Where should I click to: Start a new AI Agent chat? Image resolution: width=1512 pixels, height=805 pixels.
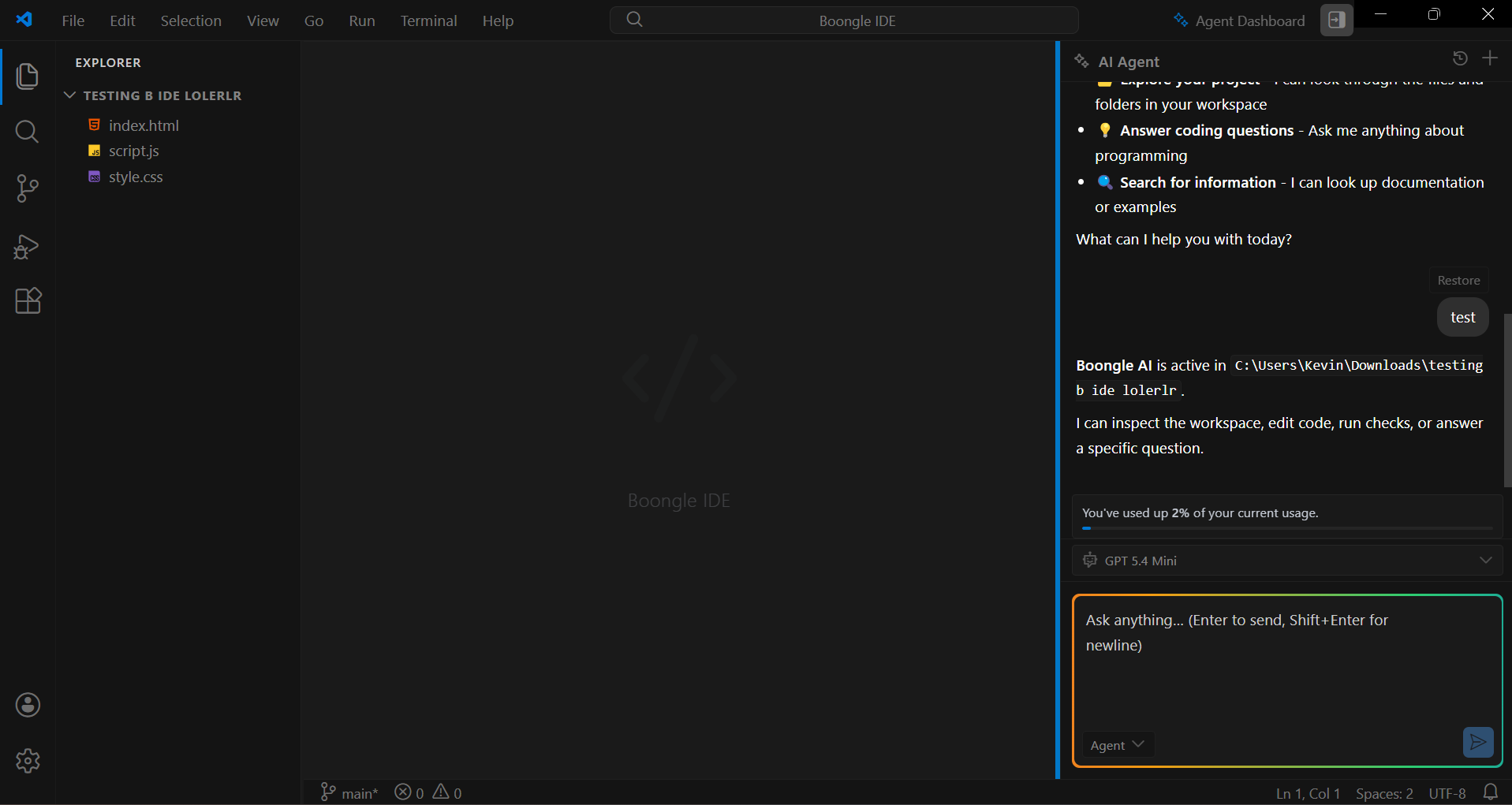click(x=1490, y=58)
